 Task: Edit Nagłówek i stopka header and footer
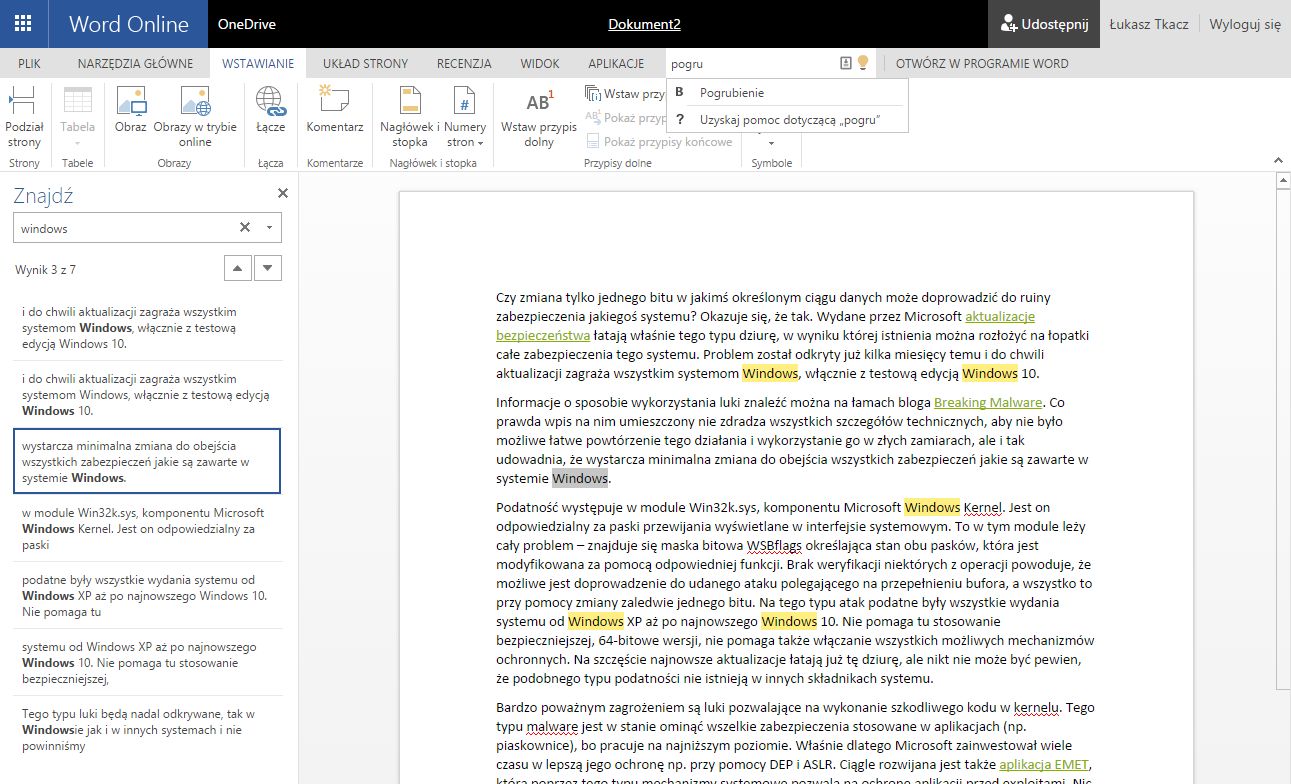(x=408, y=117)
